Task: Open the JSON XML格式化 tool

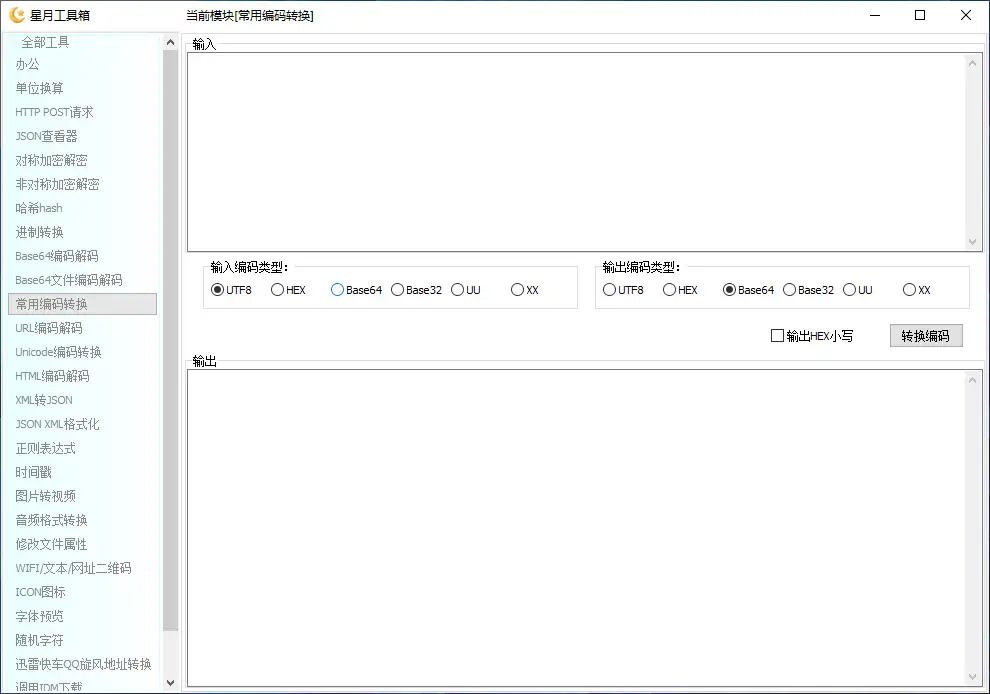Action: pos(57,424)
